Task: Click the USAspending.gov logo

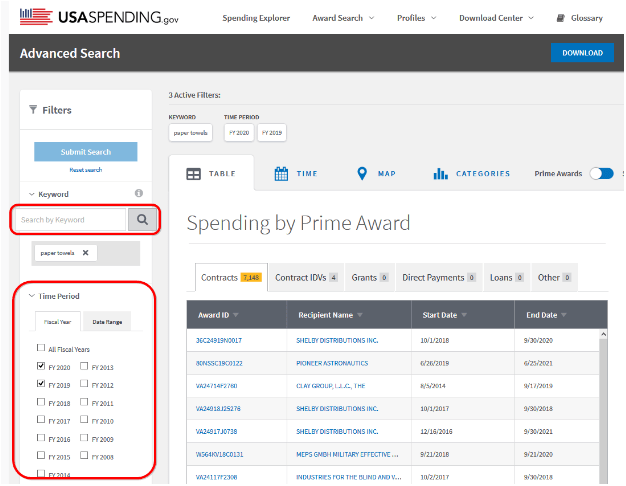Action: (99, 17)
